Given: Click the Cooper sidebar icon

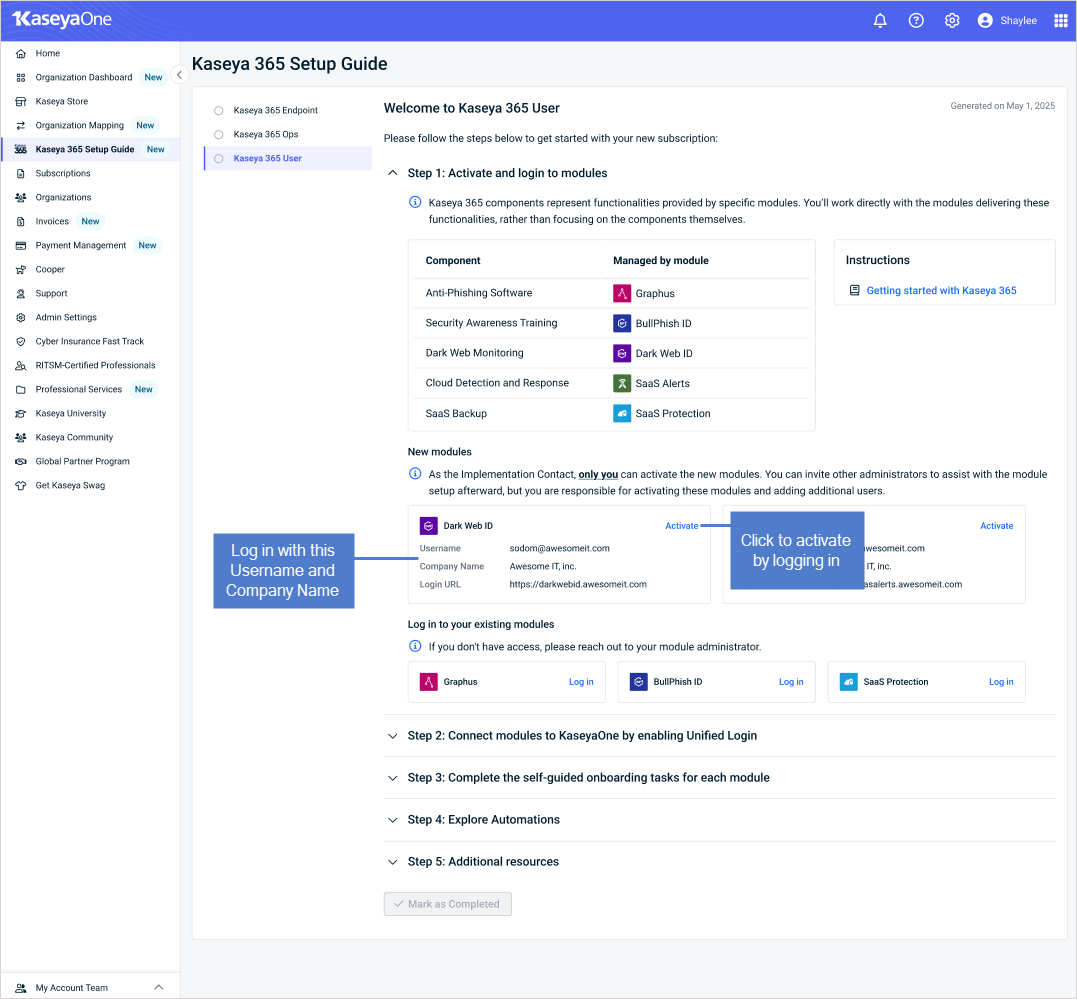Looking at the screenshot, I should [21, 270].
